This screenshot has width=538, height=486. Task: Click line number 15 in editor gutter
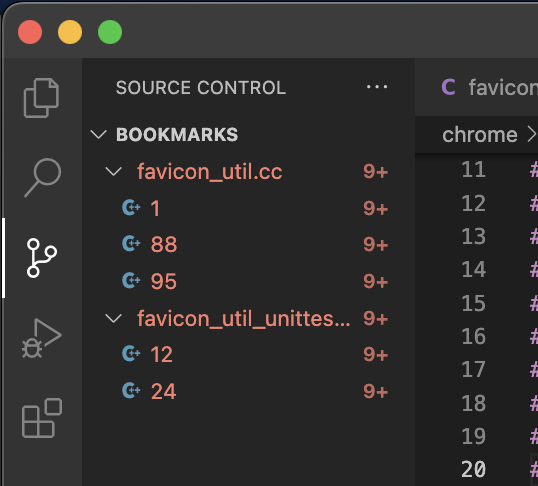(x=473, y=303)
